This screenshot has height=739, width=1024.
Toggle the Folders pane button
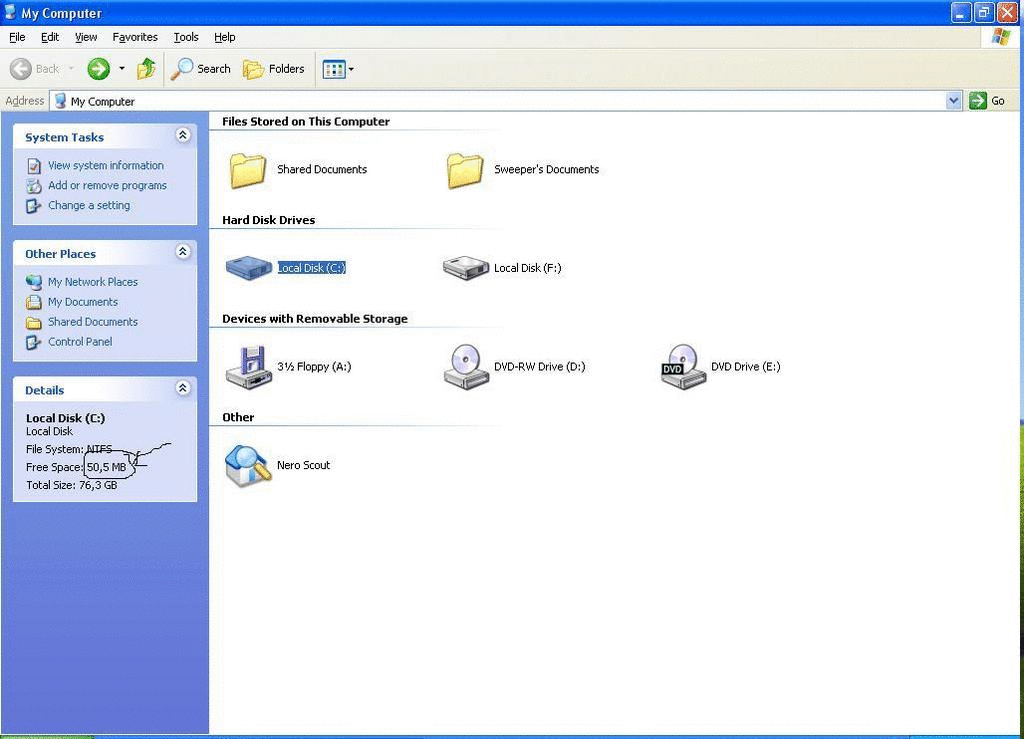274,69
